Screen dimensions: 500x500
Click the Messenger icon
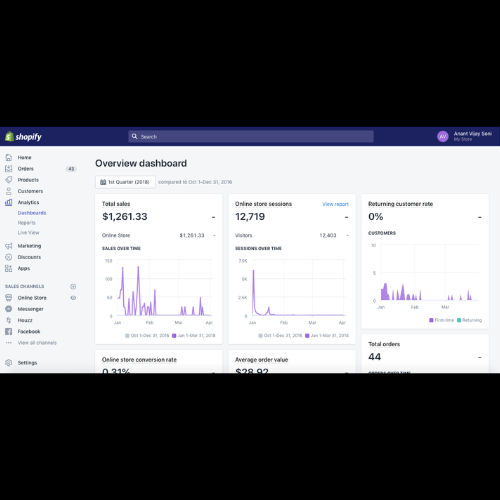click(x=9, y=309)
